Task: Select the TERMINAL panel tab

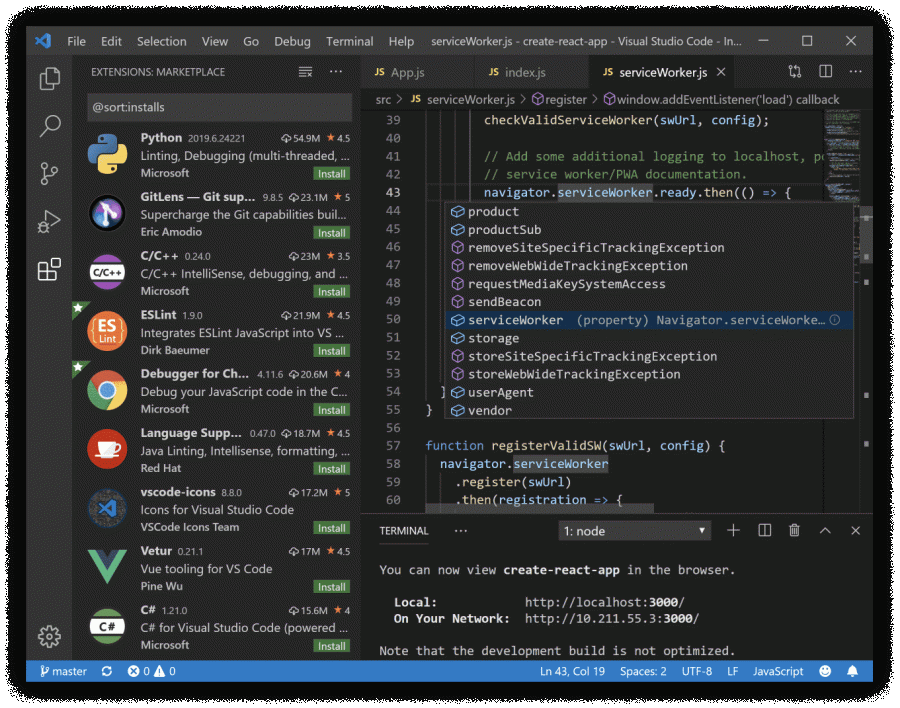Action: pyautogui.click(x=404, y=531)
